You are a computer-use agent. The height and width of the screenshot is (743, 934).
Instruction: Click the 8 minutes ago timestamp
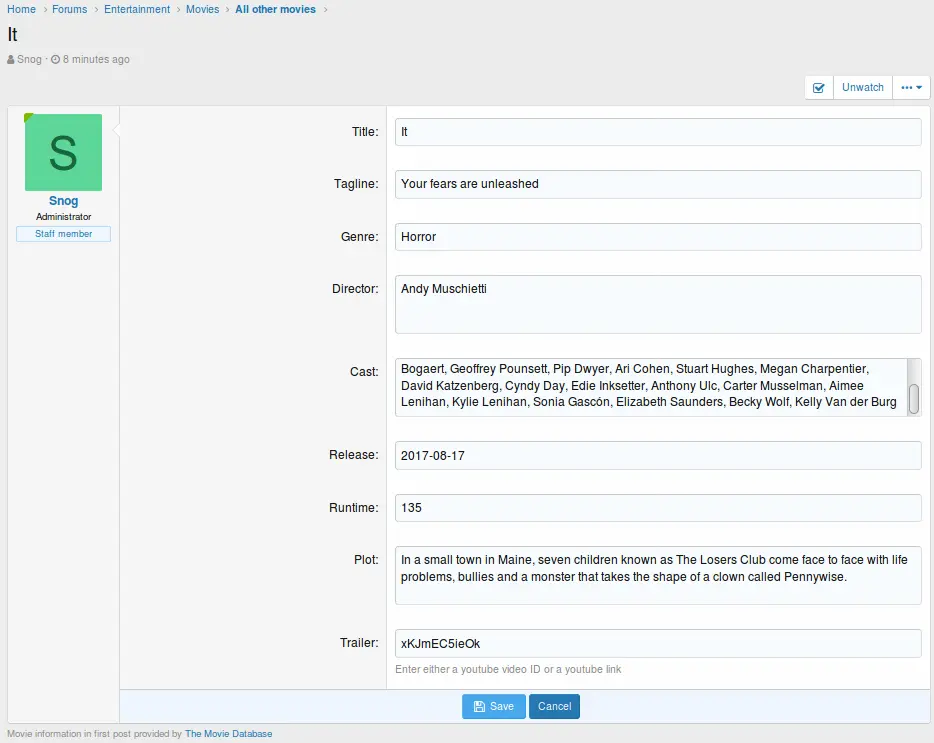96,60
